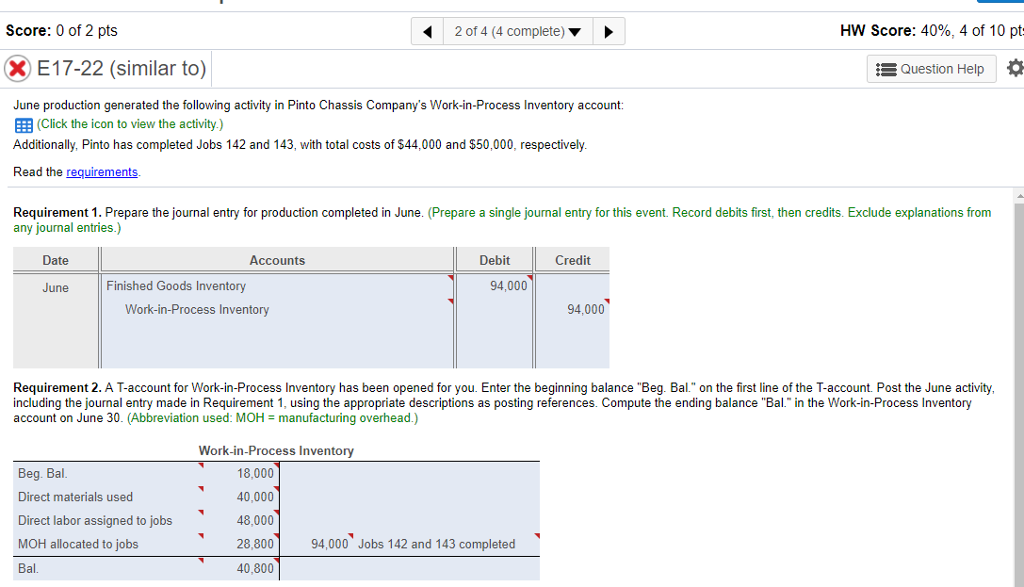Select the Finished Goods Inventory account field
The height and width of the screenshot is (587, 1024).
(278, 286)
